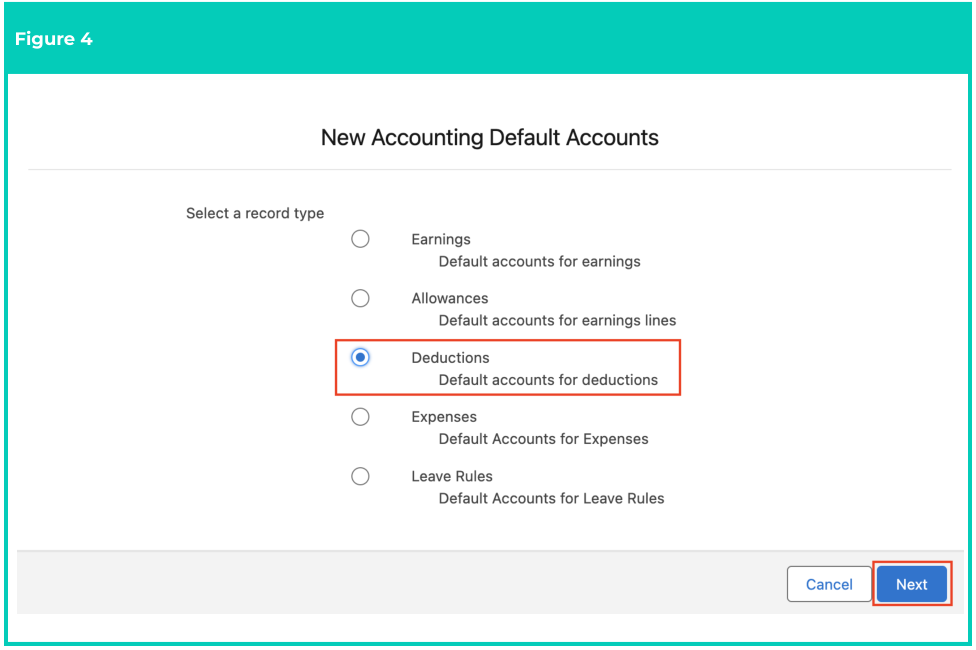Select the Expenses radio button

point(360,417)
